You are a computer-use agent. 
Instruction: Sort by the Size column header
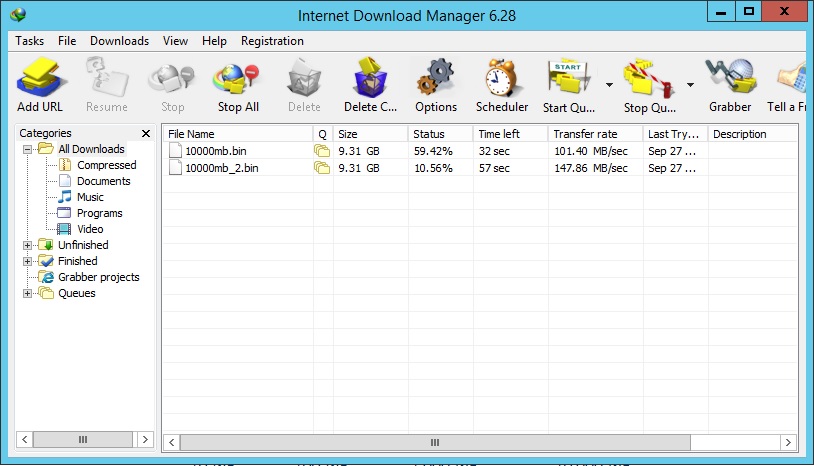[x=371, y=134]
